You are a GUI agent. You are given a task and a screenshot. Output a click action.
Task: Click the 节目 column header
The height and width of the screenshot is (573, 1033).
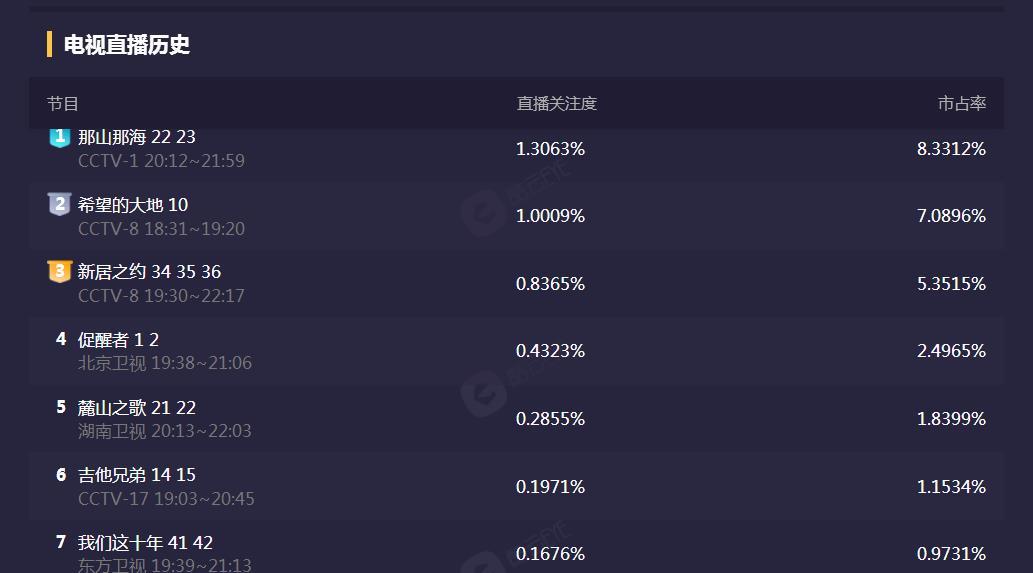coord(62,103)
